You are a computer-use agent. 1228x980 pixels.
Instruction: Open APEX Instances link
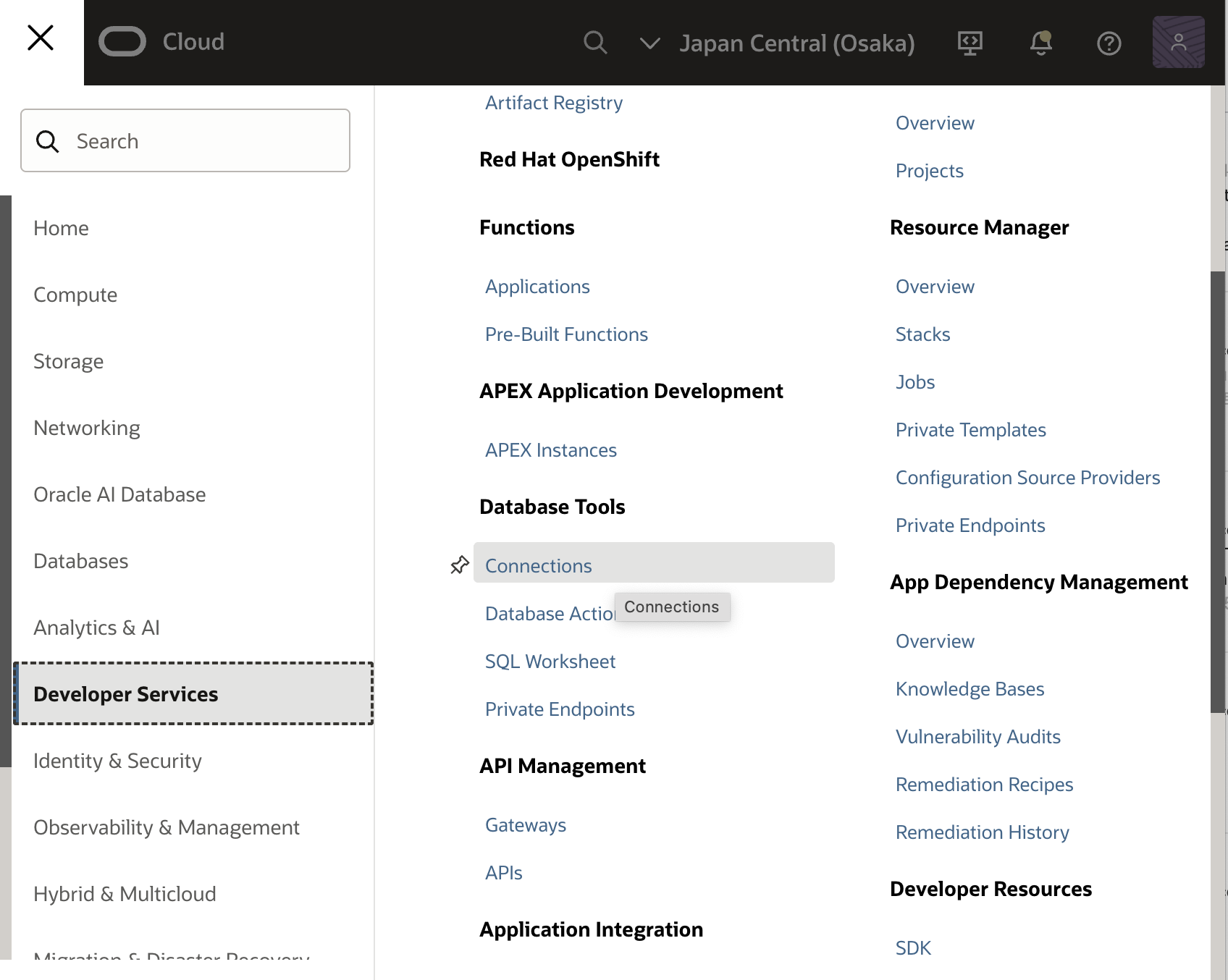coord(550,450)
